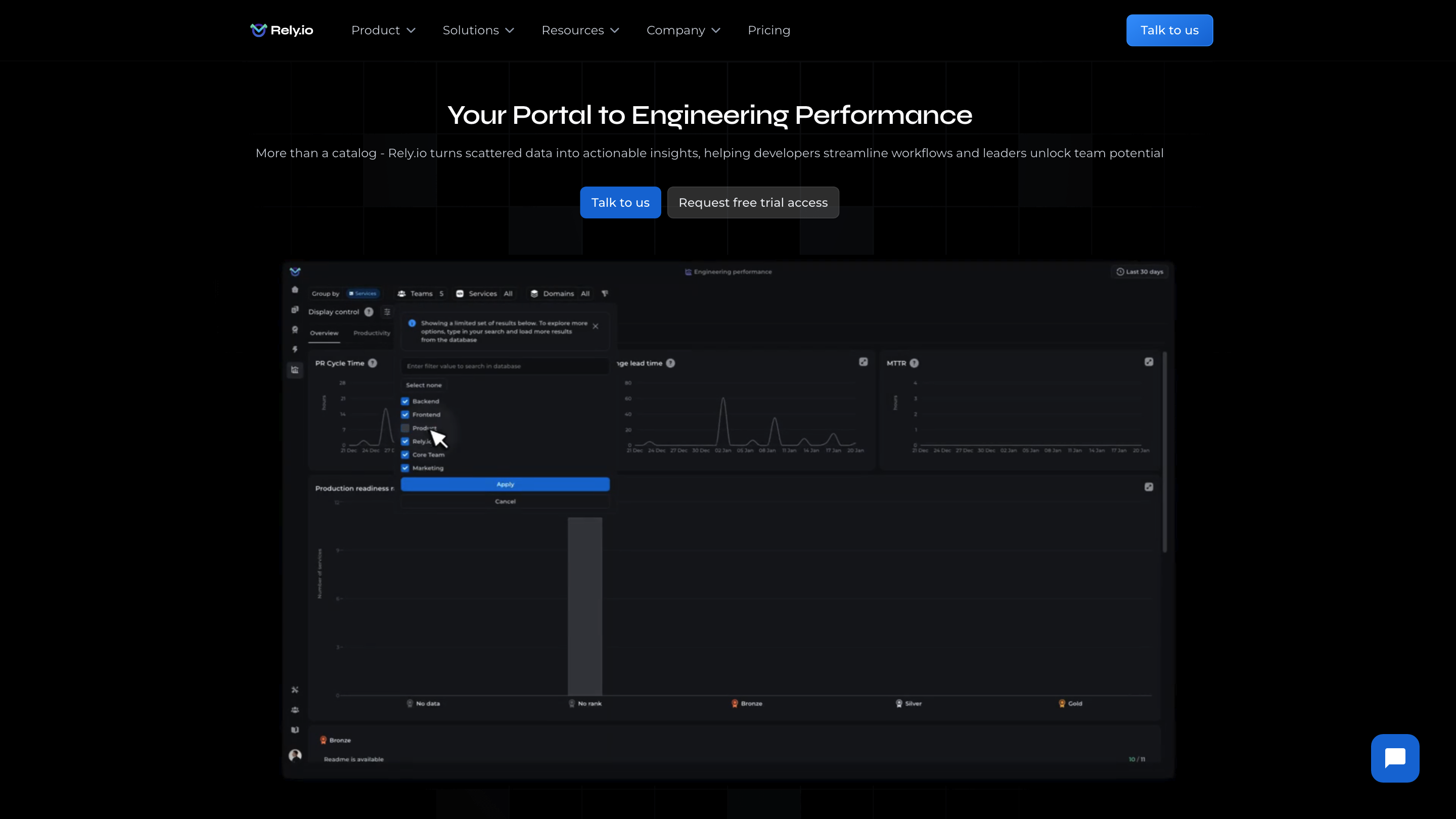
Task: Uncheck the Backend checkbox
Action: tap(405, 401)
